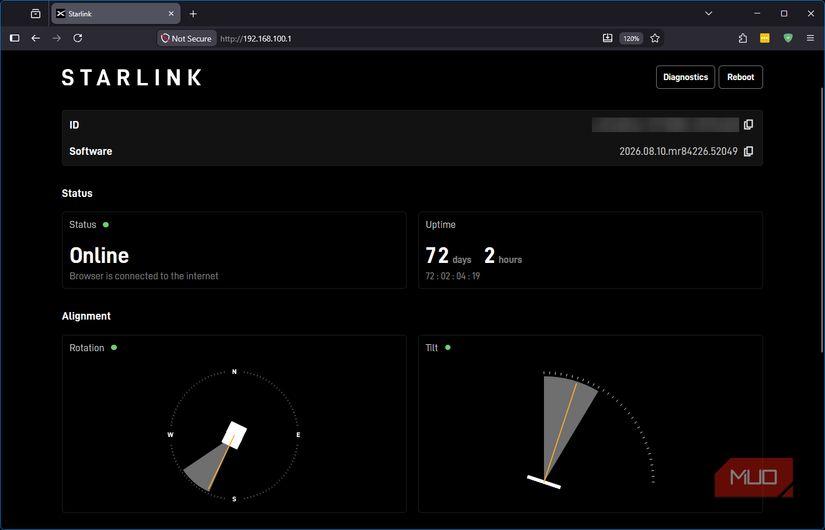Toggle the browser sidebar
Screen dimensions: 825x530
15,38
